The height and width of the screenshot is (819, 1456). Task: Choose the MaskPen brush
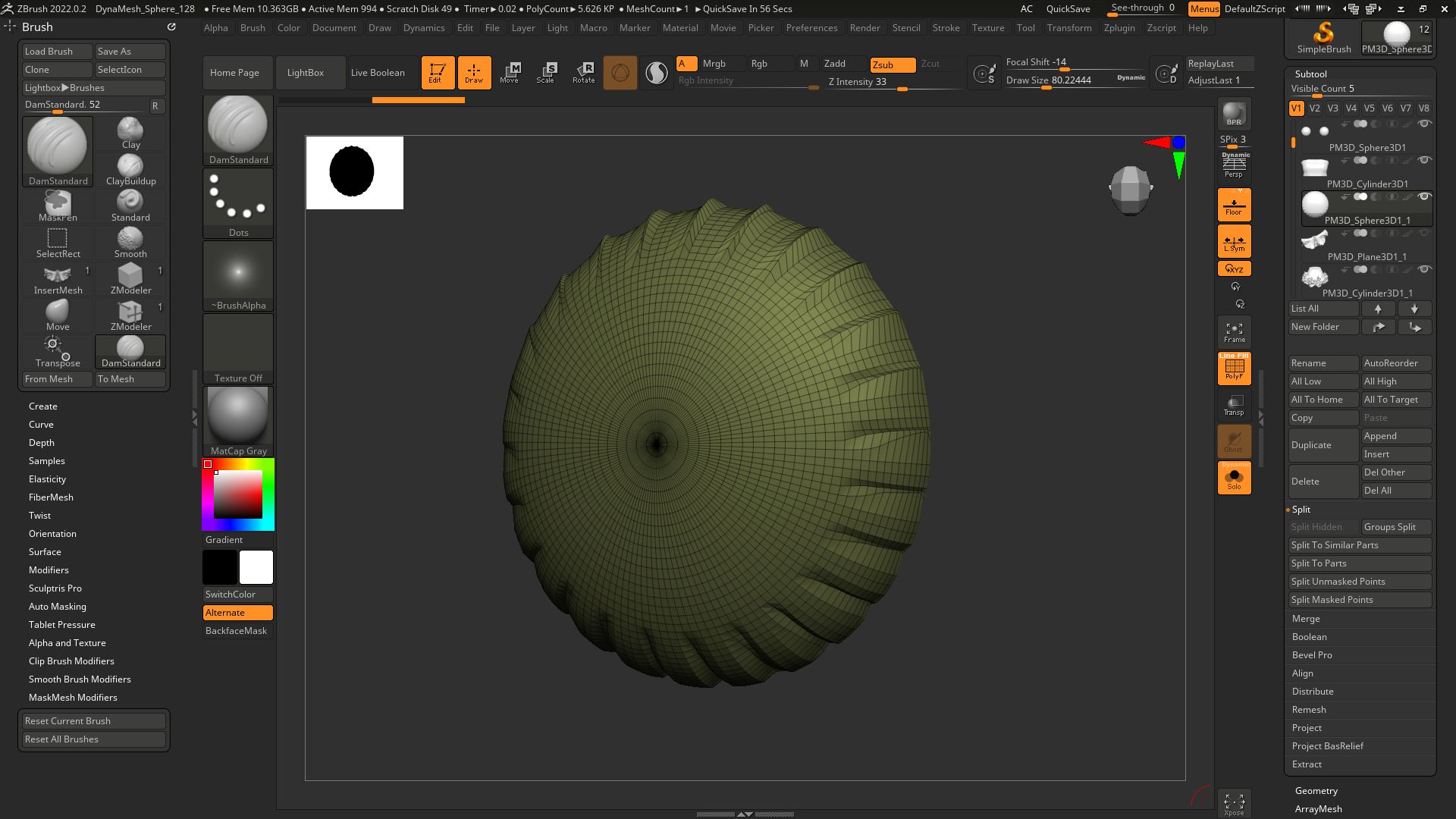[58, 206]
